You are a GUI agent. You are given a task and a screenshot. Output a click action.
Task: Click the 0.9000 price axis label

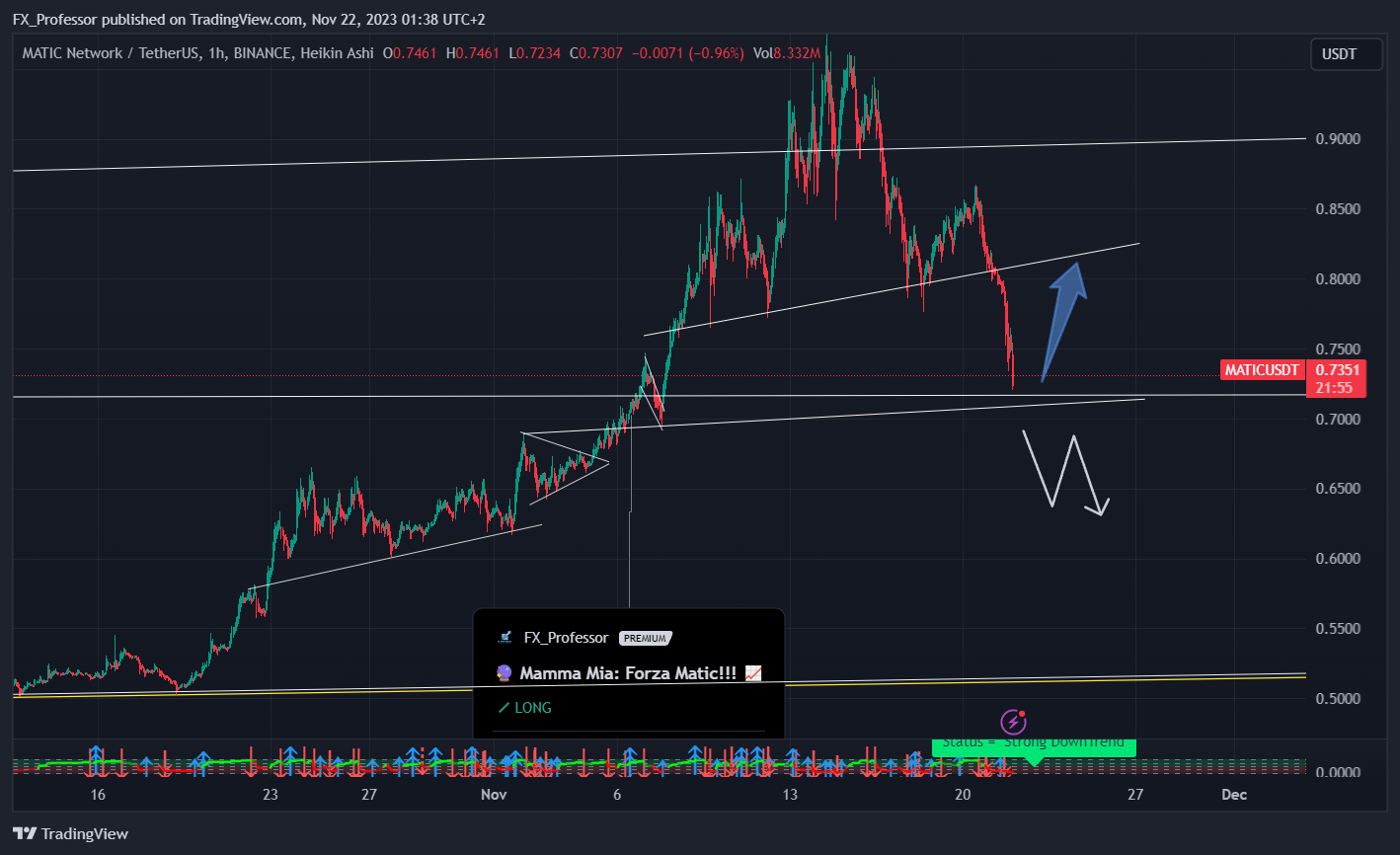click(x=1338, y=139)
